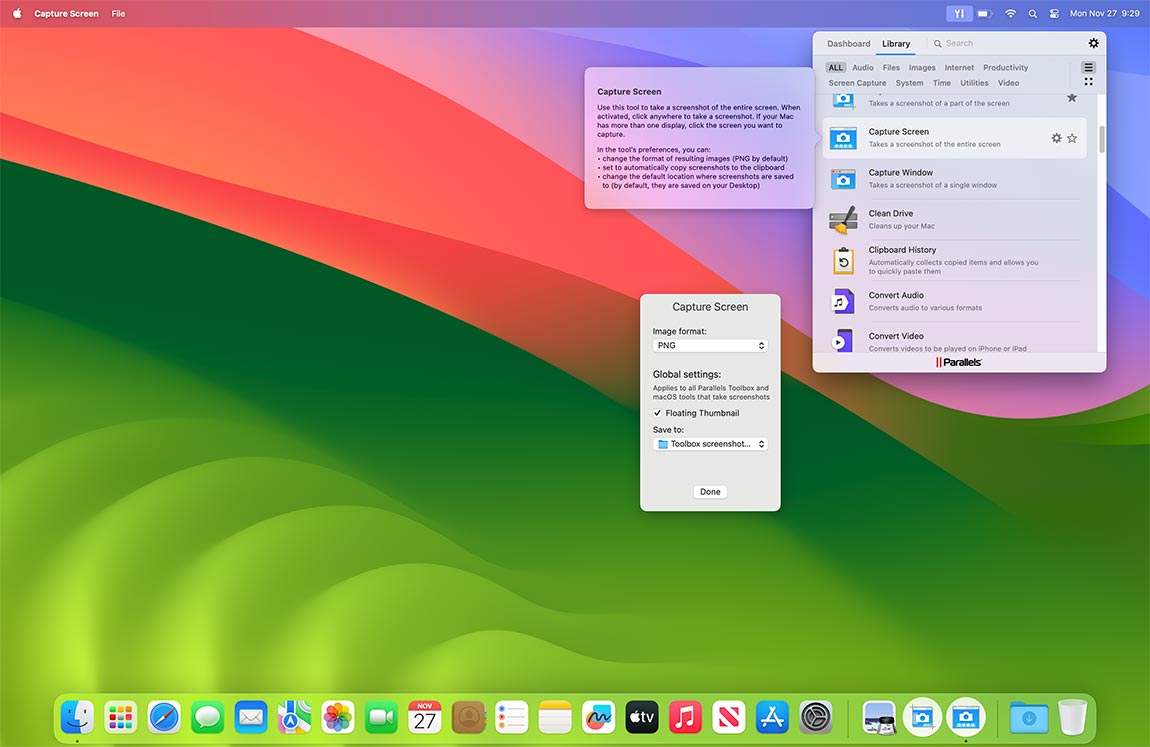This screenshot has width=1150, height=747.
Task: Filter library by Screen Capture category
Action: 857,83
